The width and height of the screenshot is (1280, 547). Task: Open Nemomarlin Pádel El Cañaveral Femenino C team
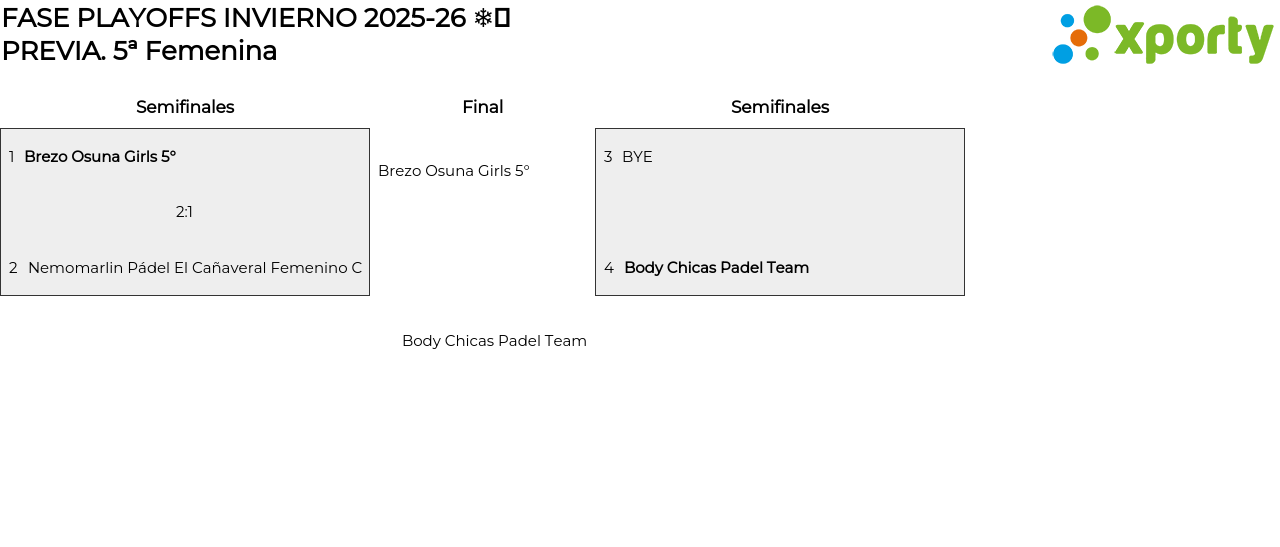(x=195, y=268)
